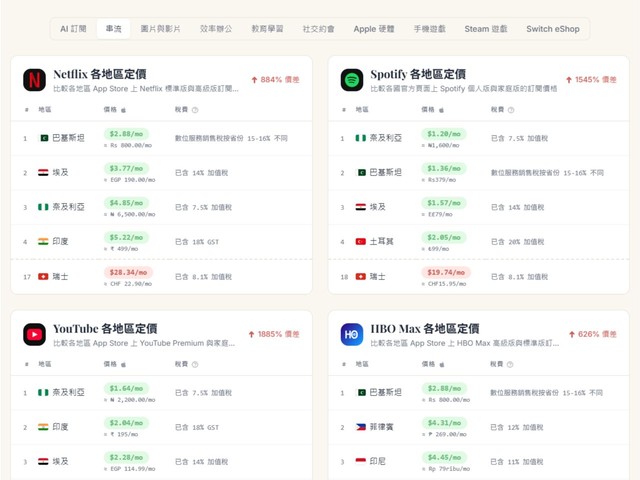This screenshot has height=480, width=640.
Task: Open the 效率辦公 tab
Action: 216,29
